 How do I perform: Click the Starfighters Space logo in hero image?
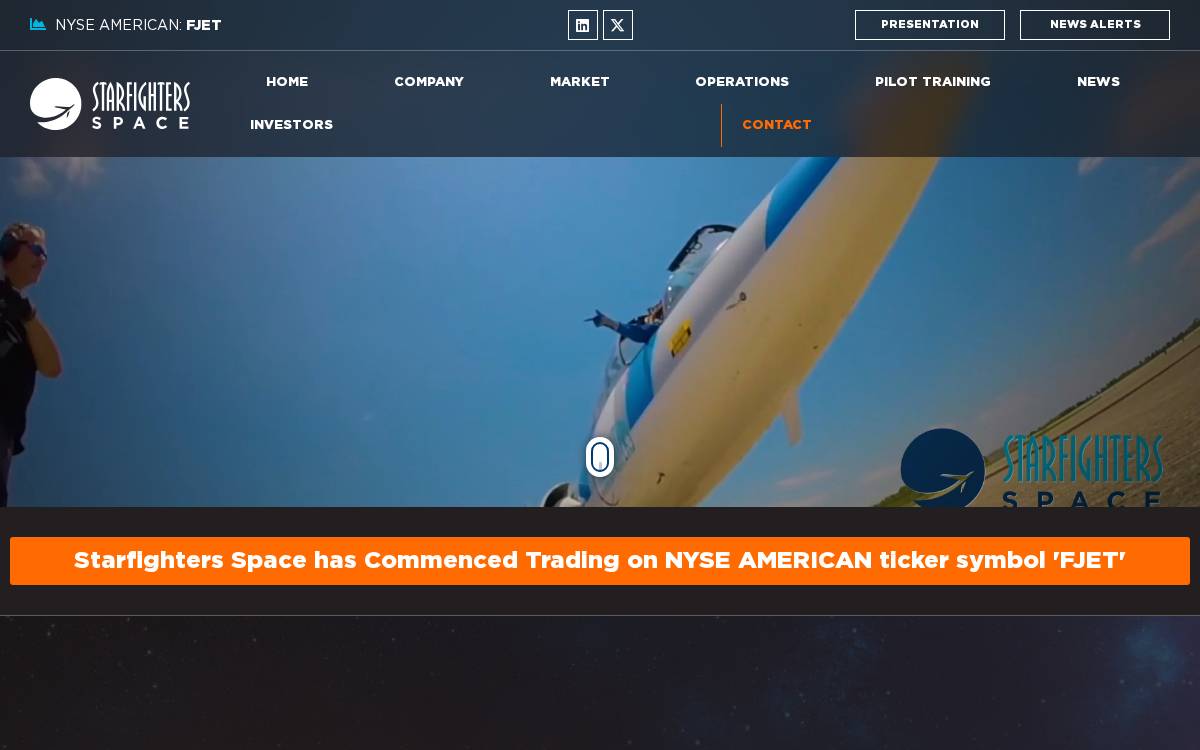point(1032,468)
